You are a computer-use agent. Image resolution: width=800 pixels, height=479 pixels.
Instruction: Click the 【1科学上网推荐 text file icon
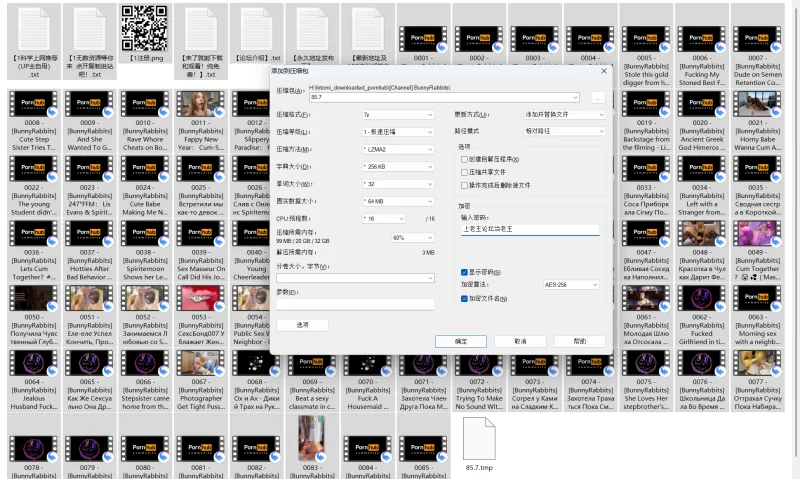[x=34, y=28]
